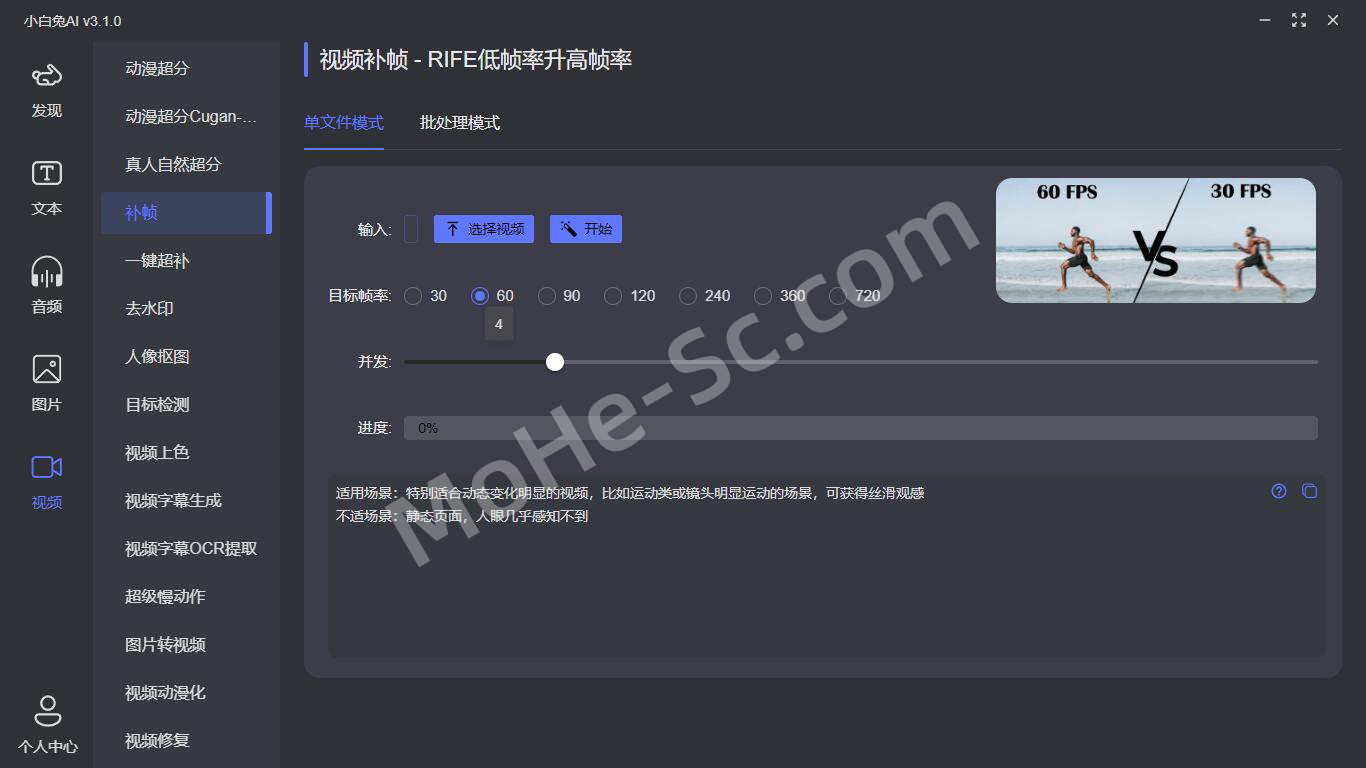Switch to 批处理模式 tab
1366x768 pixels.
coord(460,123)
